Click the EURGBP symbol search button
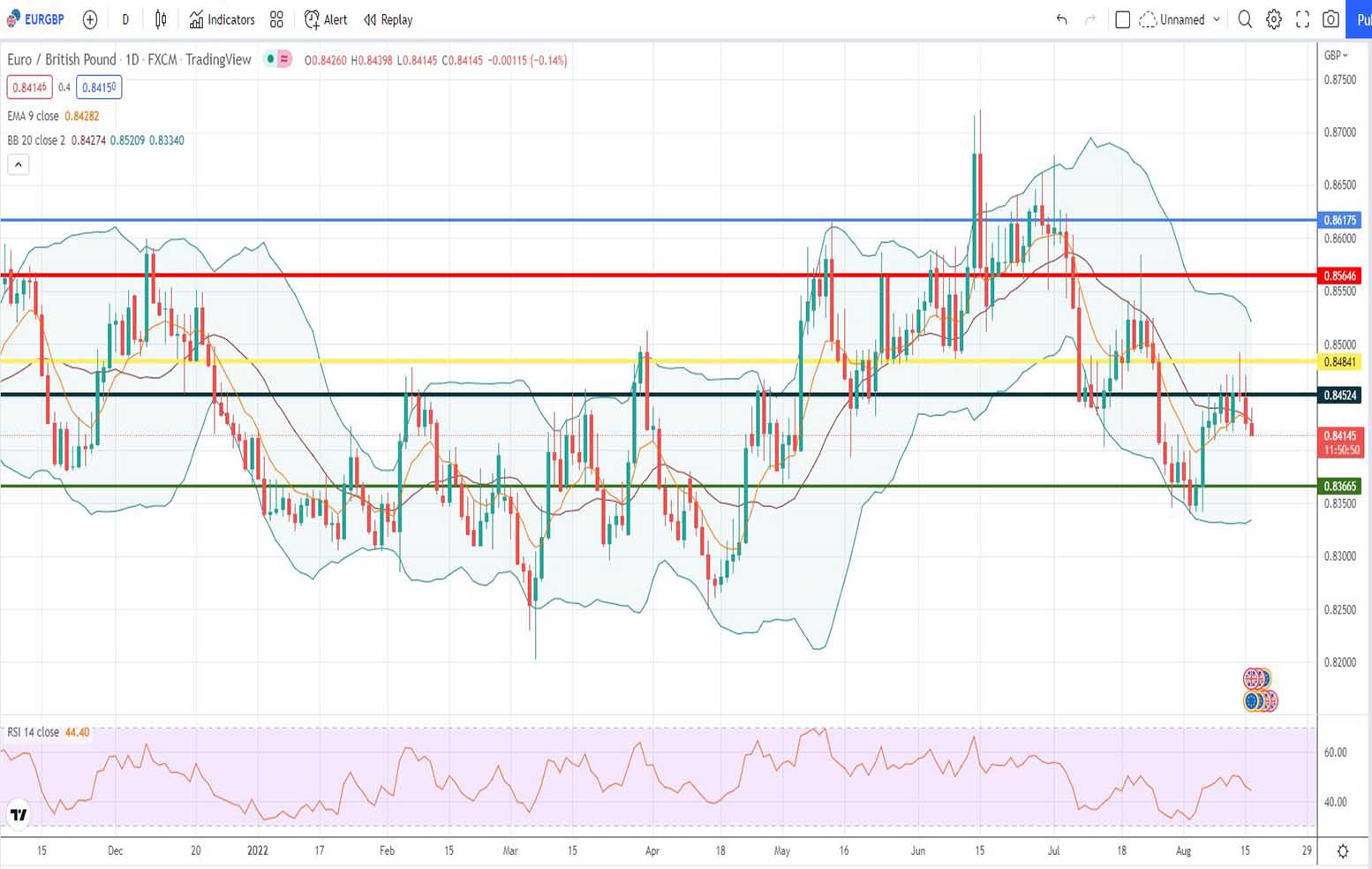This screenshot has height=869, width=1372. 35,19
